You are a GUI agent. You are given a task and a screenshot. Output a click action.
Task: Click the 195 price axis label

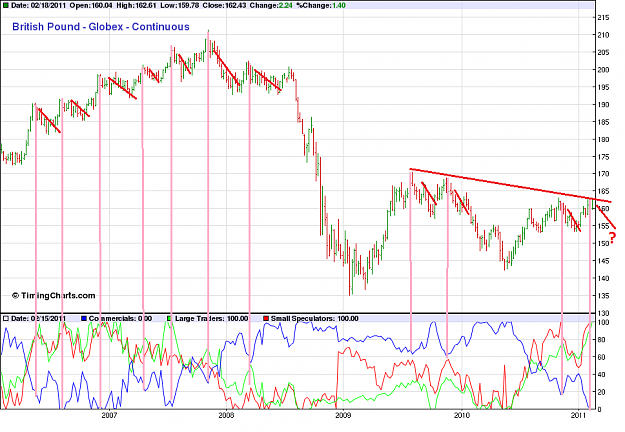point(603,87)
